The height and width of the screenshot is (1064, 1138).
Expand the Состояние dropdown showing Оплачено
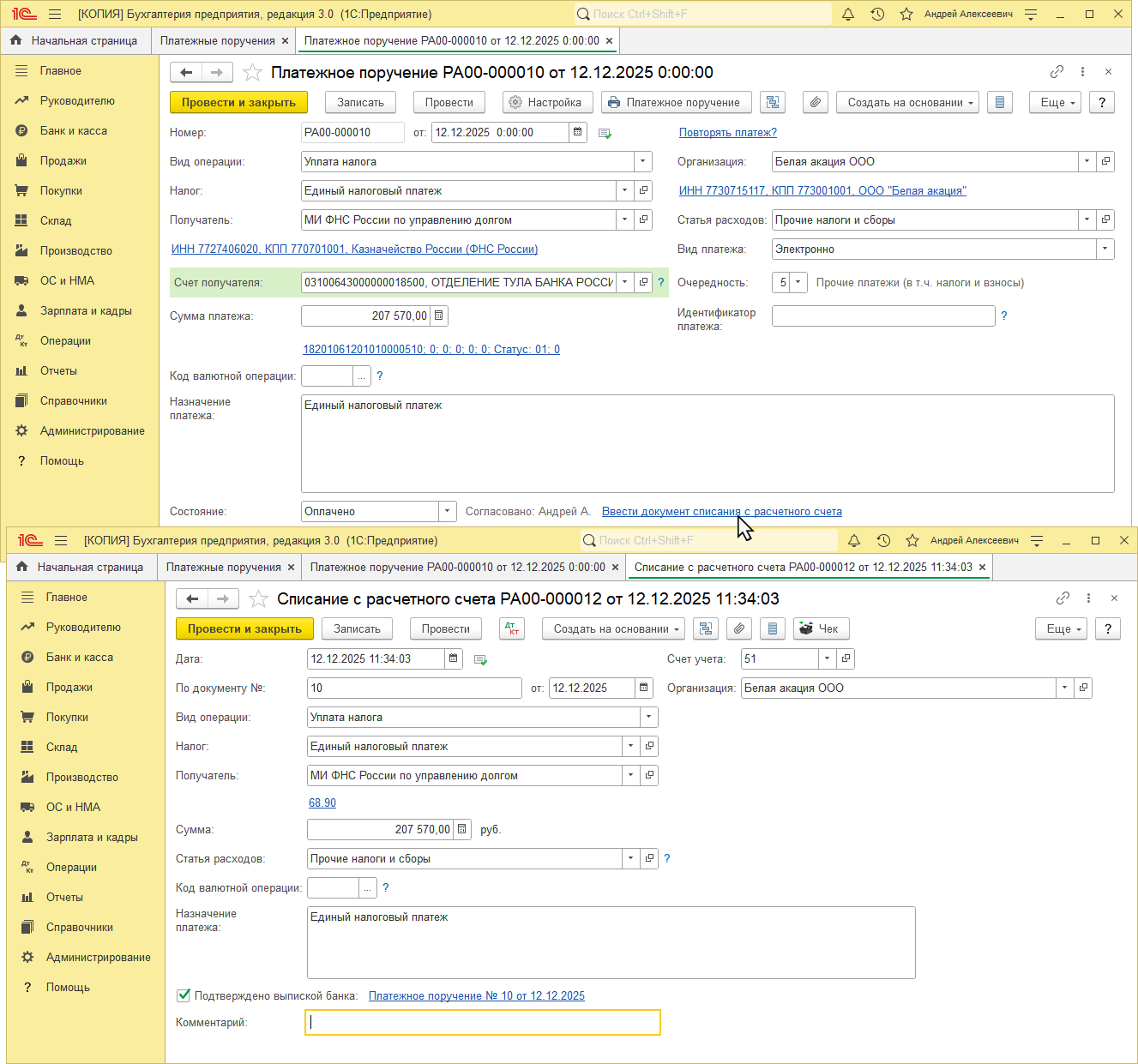447,511
